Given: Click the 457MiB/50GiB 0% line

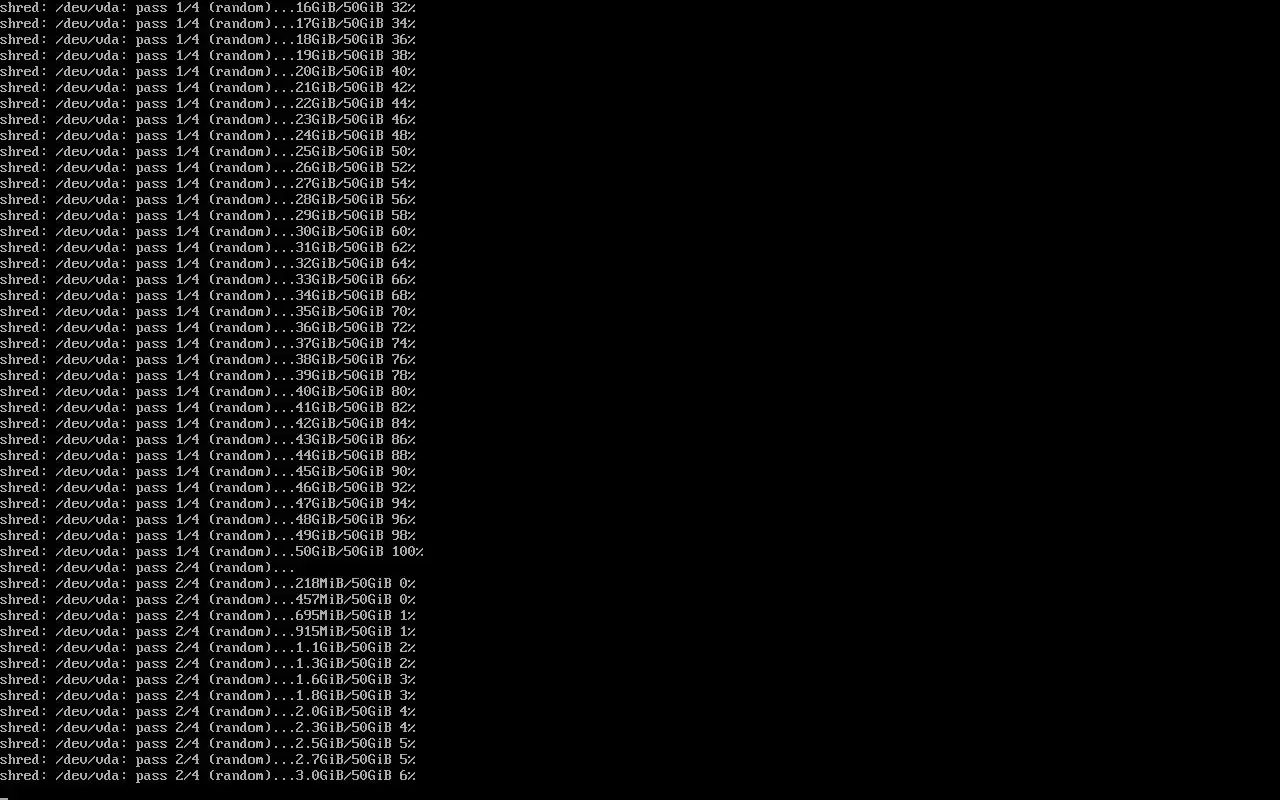Looking at the screenshot, I should (208, 599).
